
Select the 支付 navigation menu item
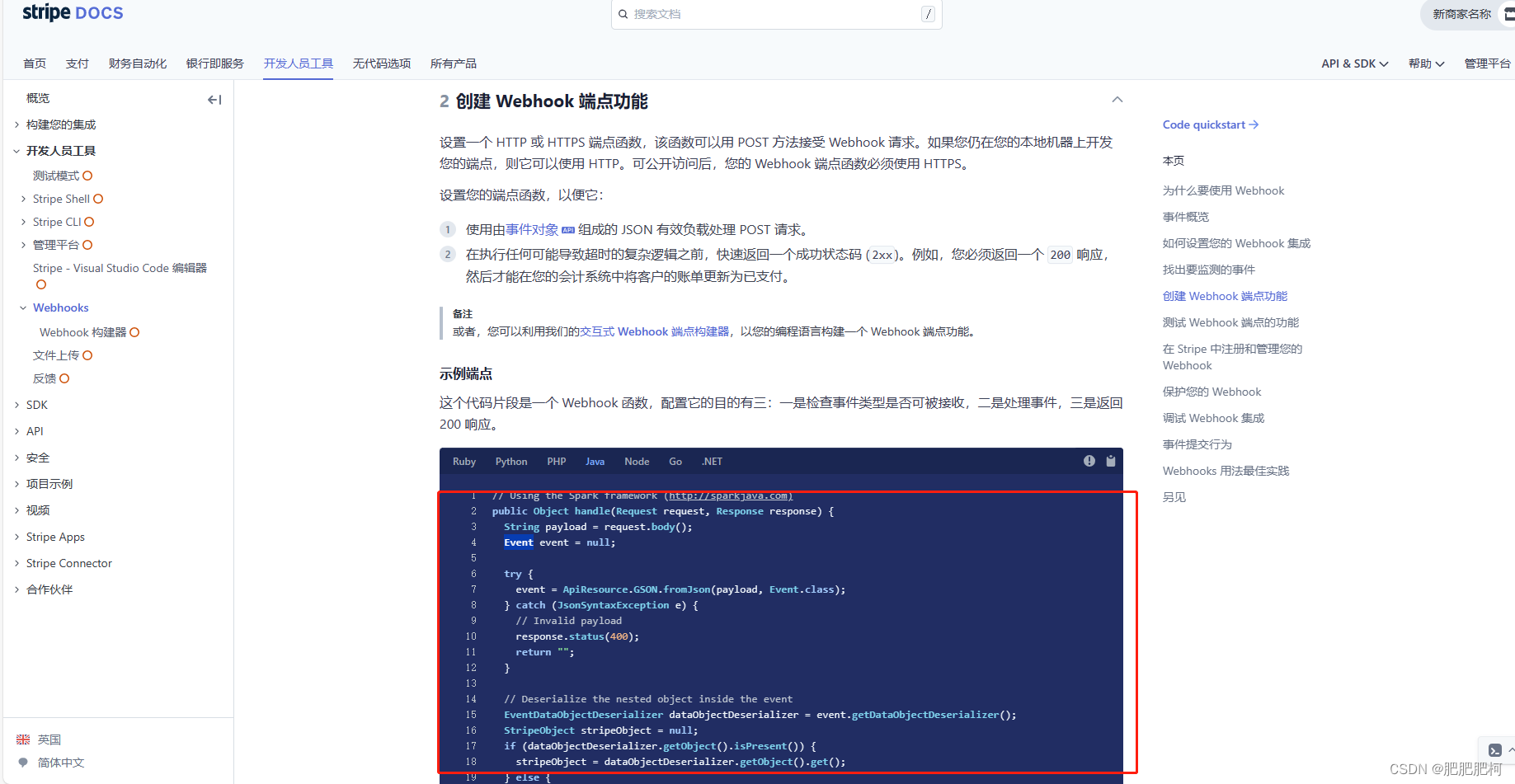coord(78,63)
